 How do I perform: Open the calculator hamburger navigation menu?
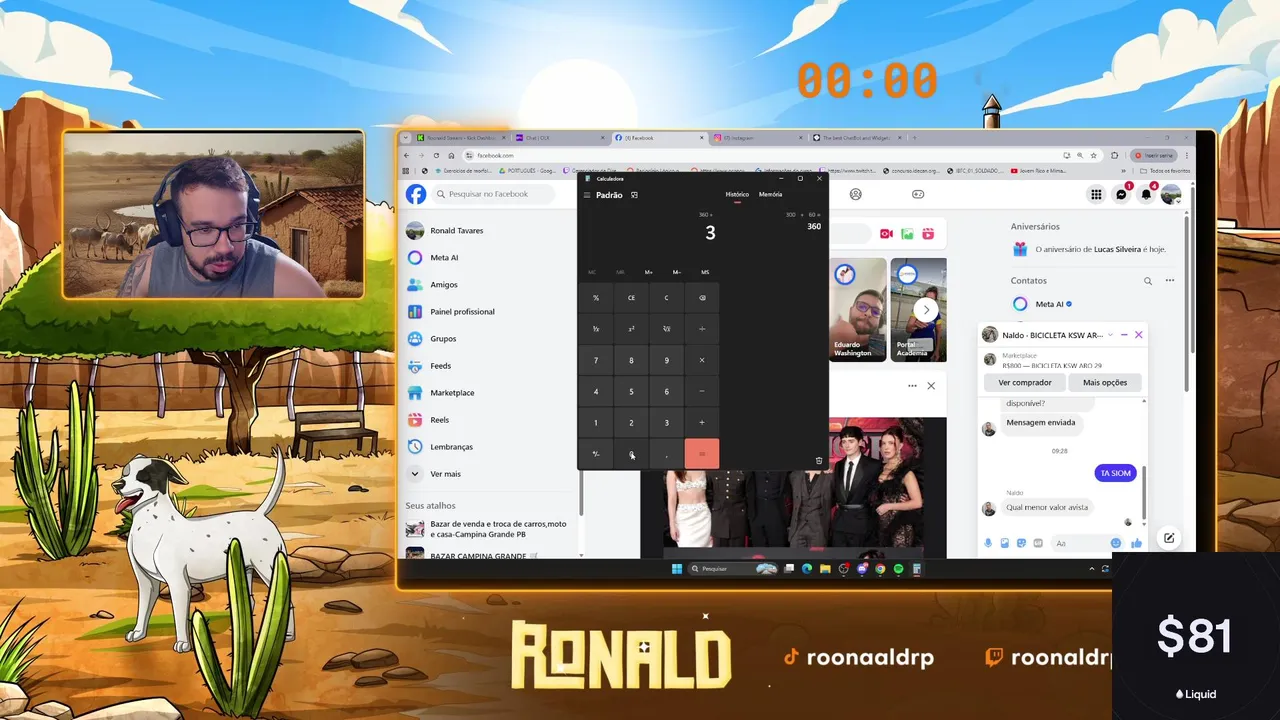click(587, 195)
